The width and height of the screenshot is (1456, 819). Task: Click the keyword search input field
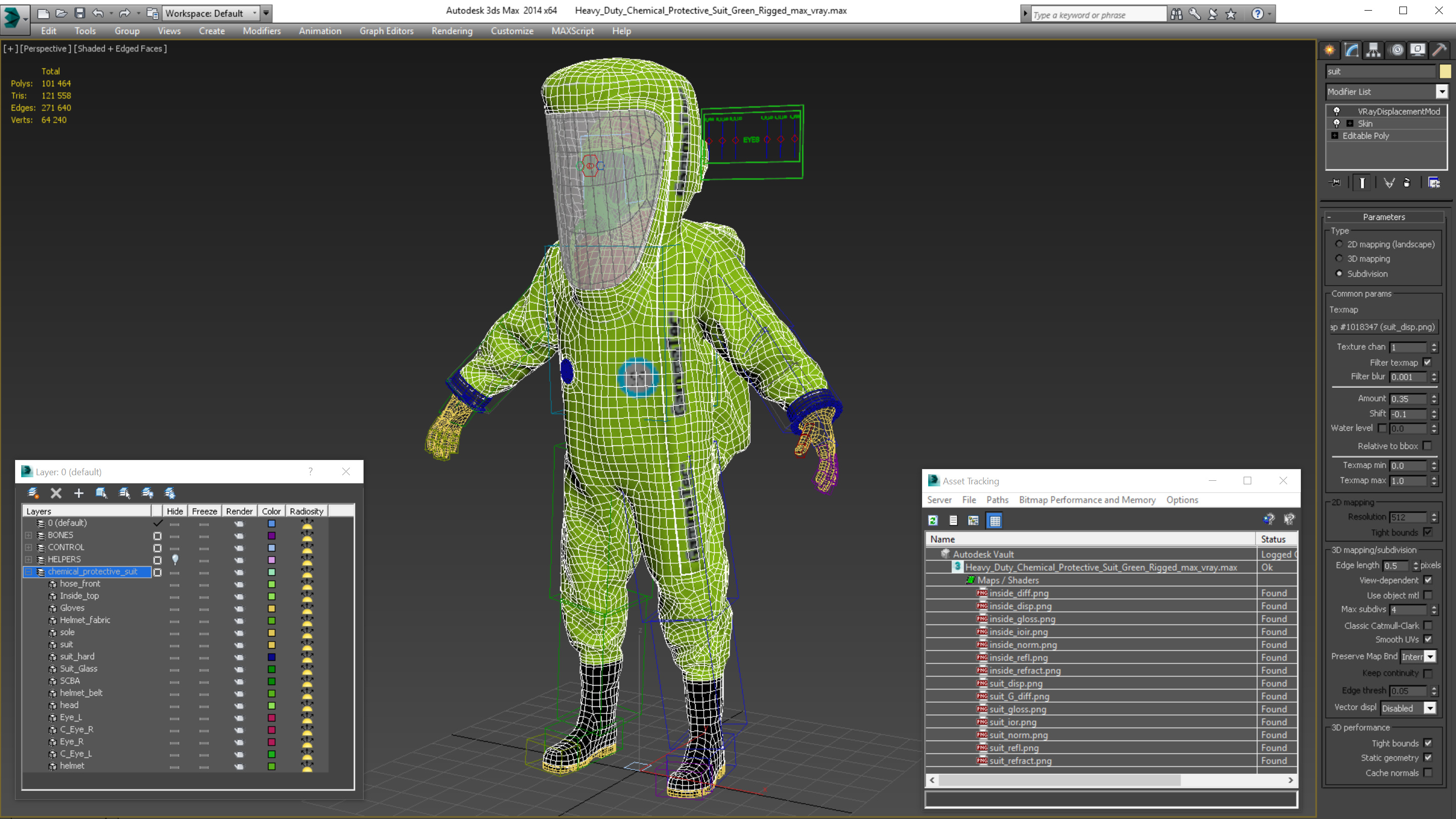coord(1098,15)
